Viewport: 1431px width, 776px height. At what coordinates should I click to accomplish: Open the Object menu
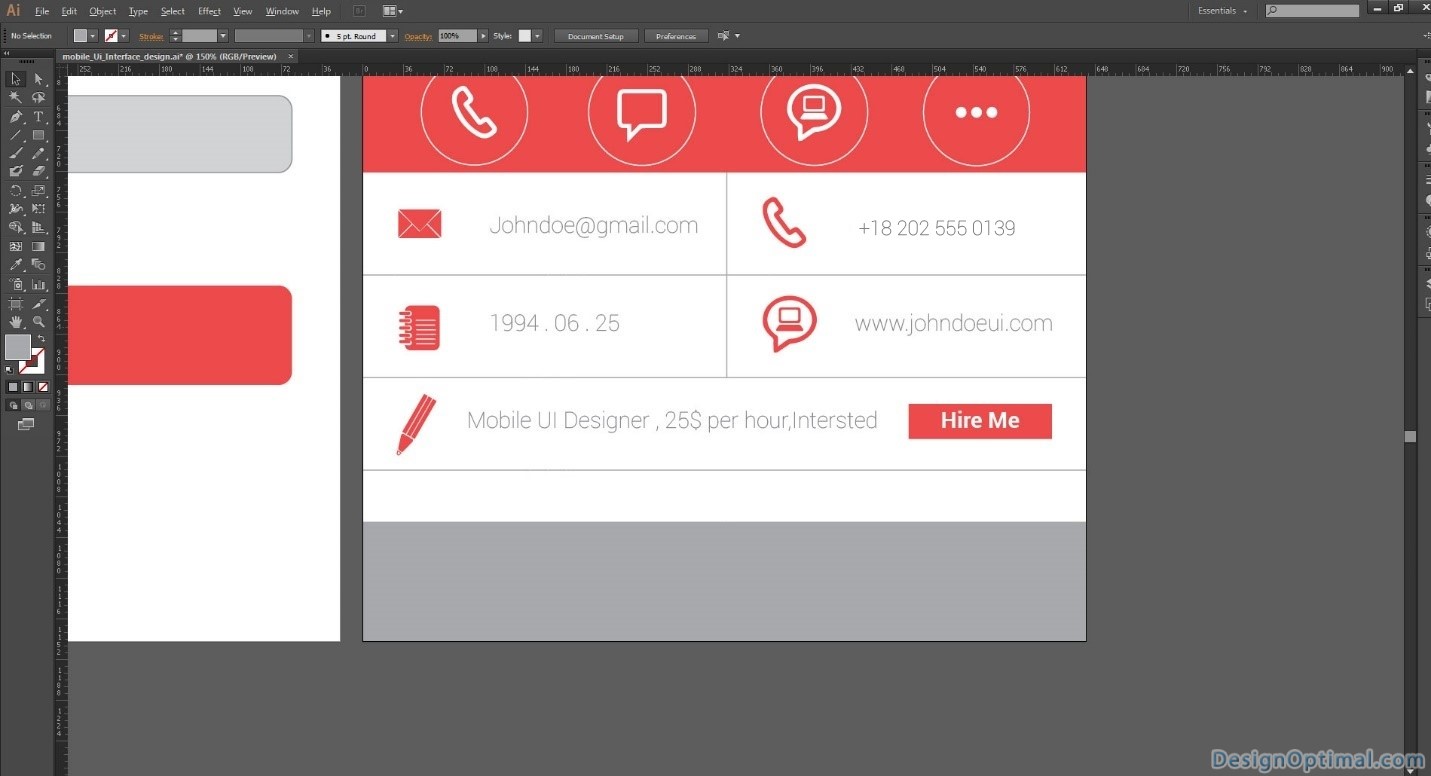tap(103, 11)
